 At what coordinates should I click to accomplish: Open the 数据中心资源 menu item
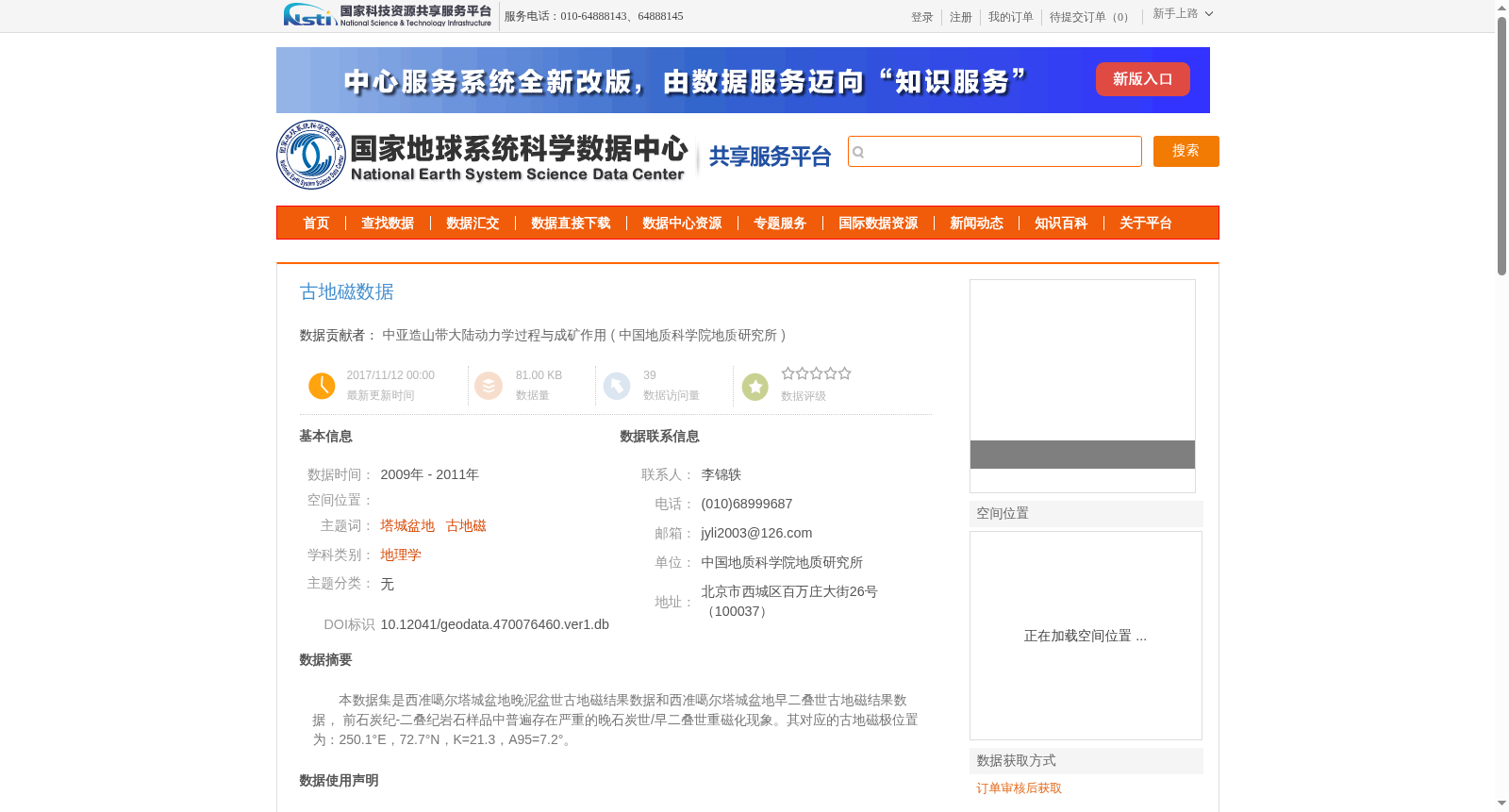click(682, 224)
